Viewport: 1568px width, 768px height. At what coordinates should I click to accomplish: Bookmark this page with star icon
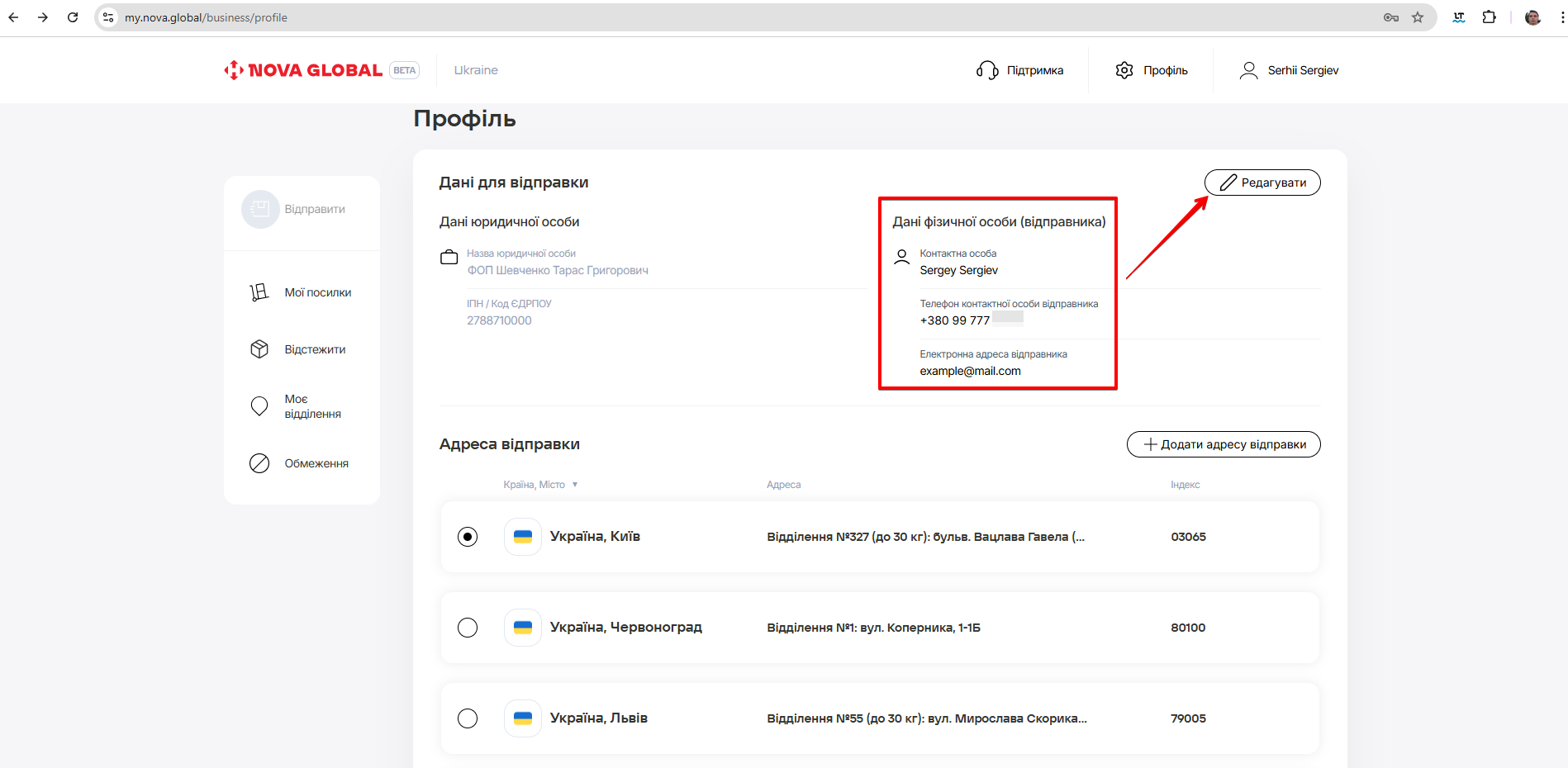click(x=1418, y=17)
